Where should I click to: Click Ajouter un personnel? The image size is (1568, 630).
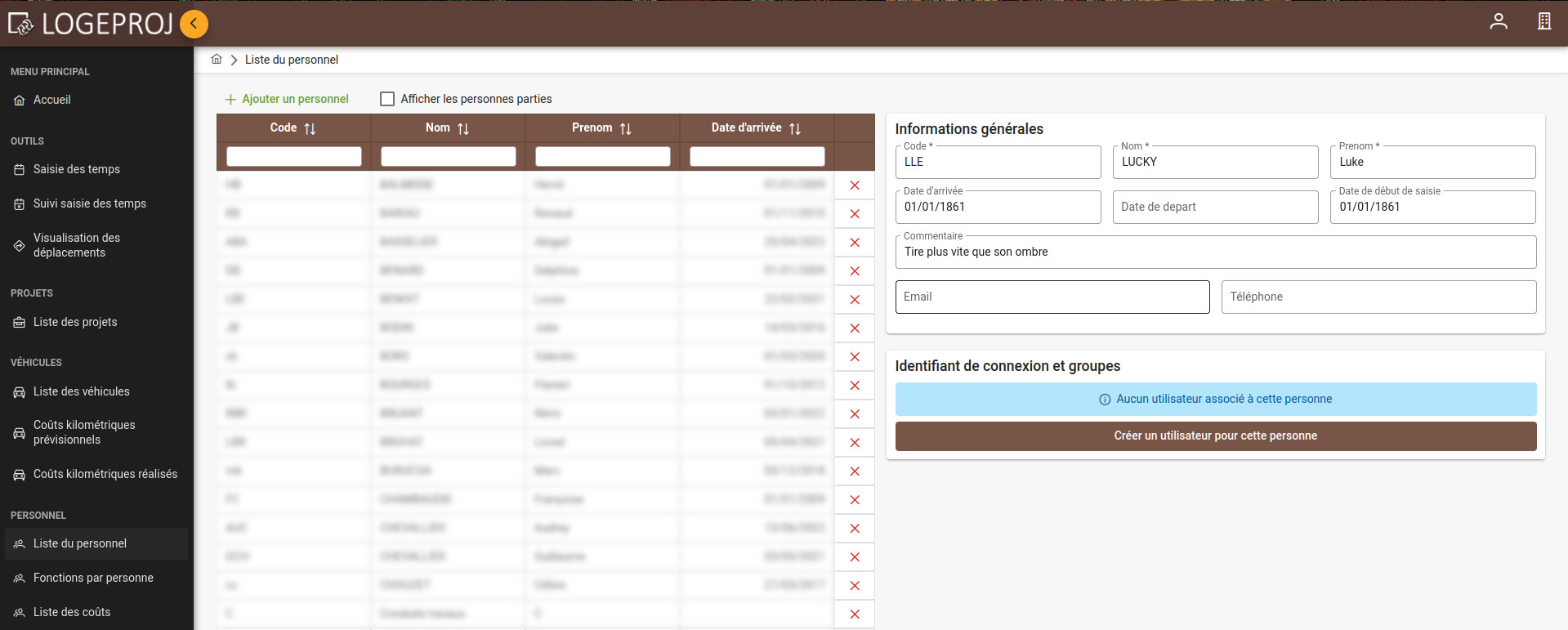[287, 99]
